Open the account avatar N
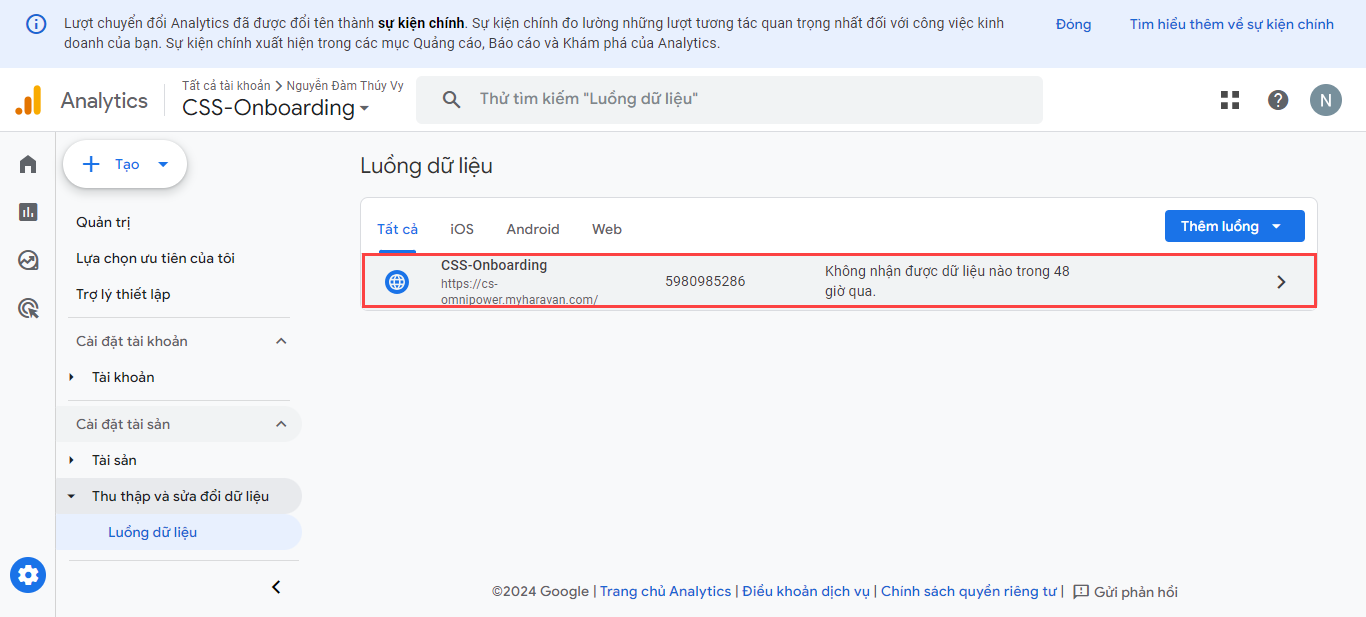This screenshot has width=1366, height=617. pyautogui.click(x=1326, y=100)
